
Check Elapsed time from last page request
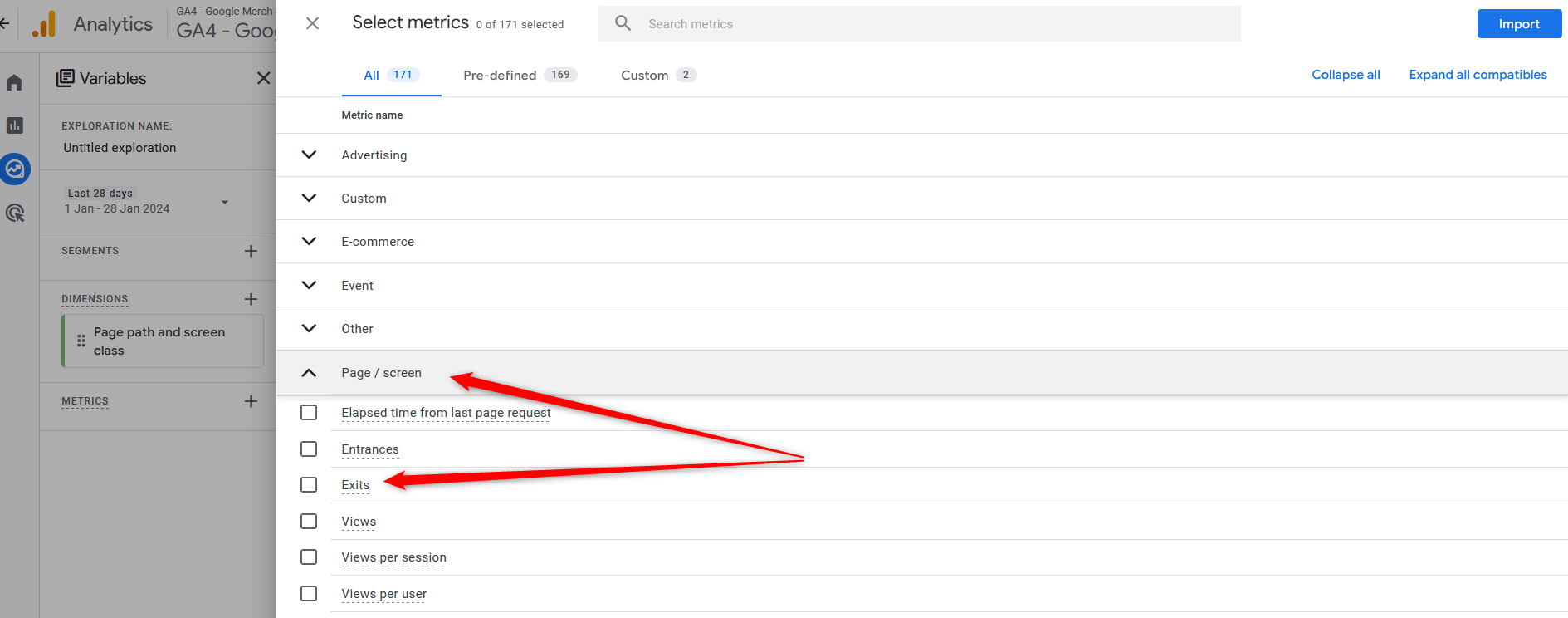(309, 413)
